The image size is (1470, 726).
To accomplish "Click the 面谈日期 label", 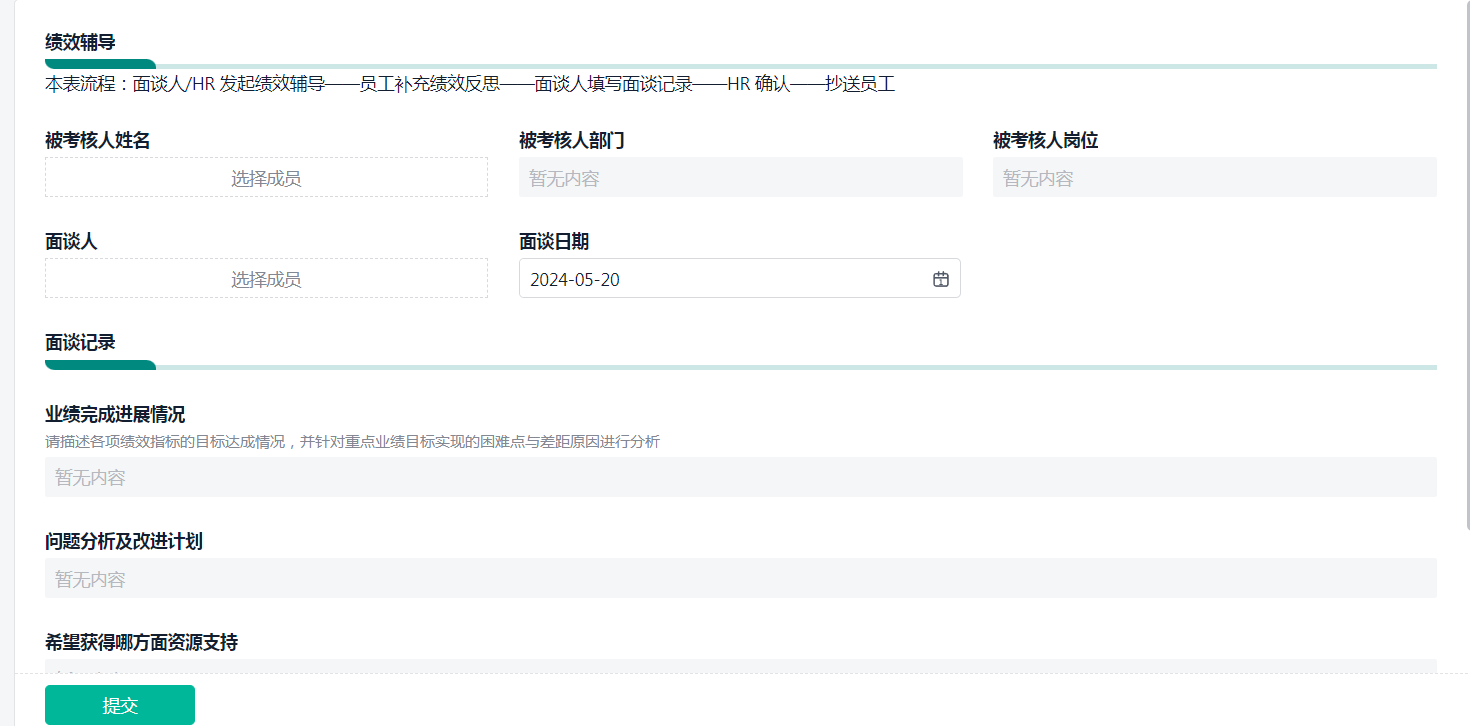I will [554, 241].
